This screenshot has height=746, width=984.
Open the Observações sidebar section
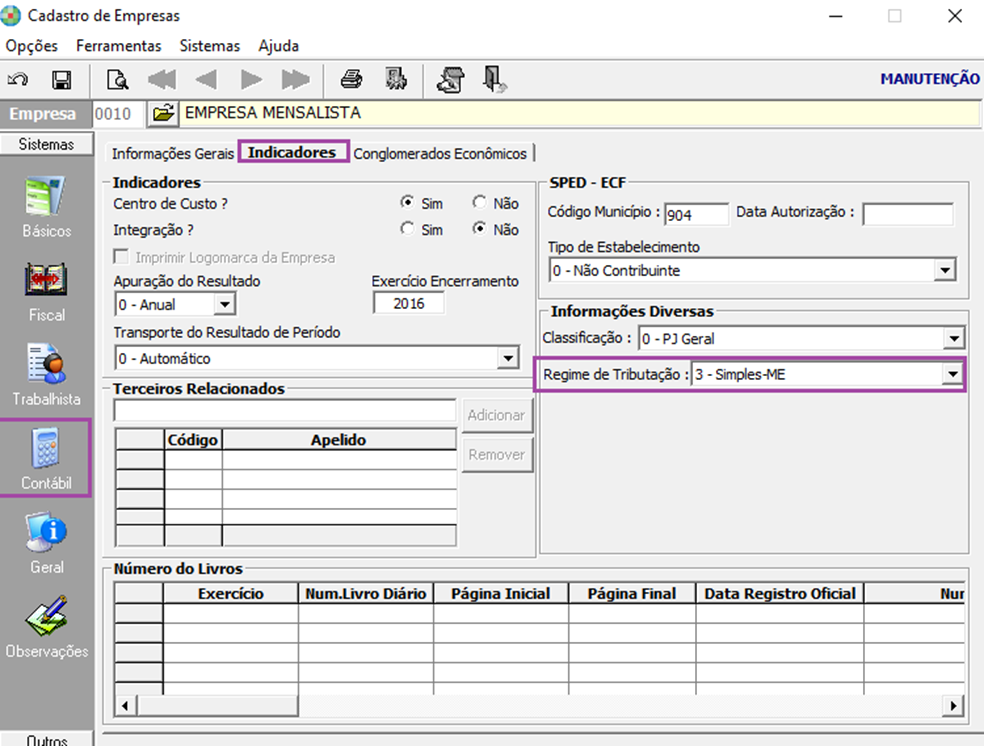coord(46,627)
